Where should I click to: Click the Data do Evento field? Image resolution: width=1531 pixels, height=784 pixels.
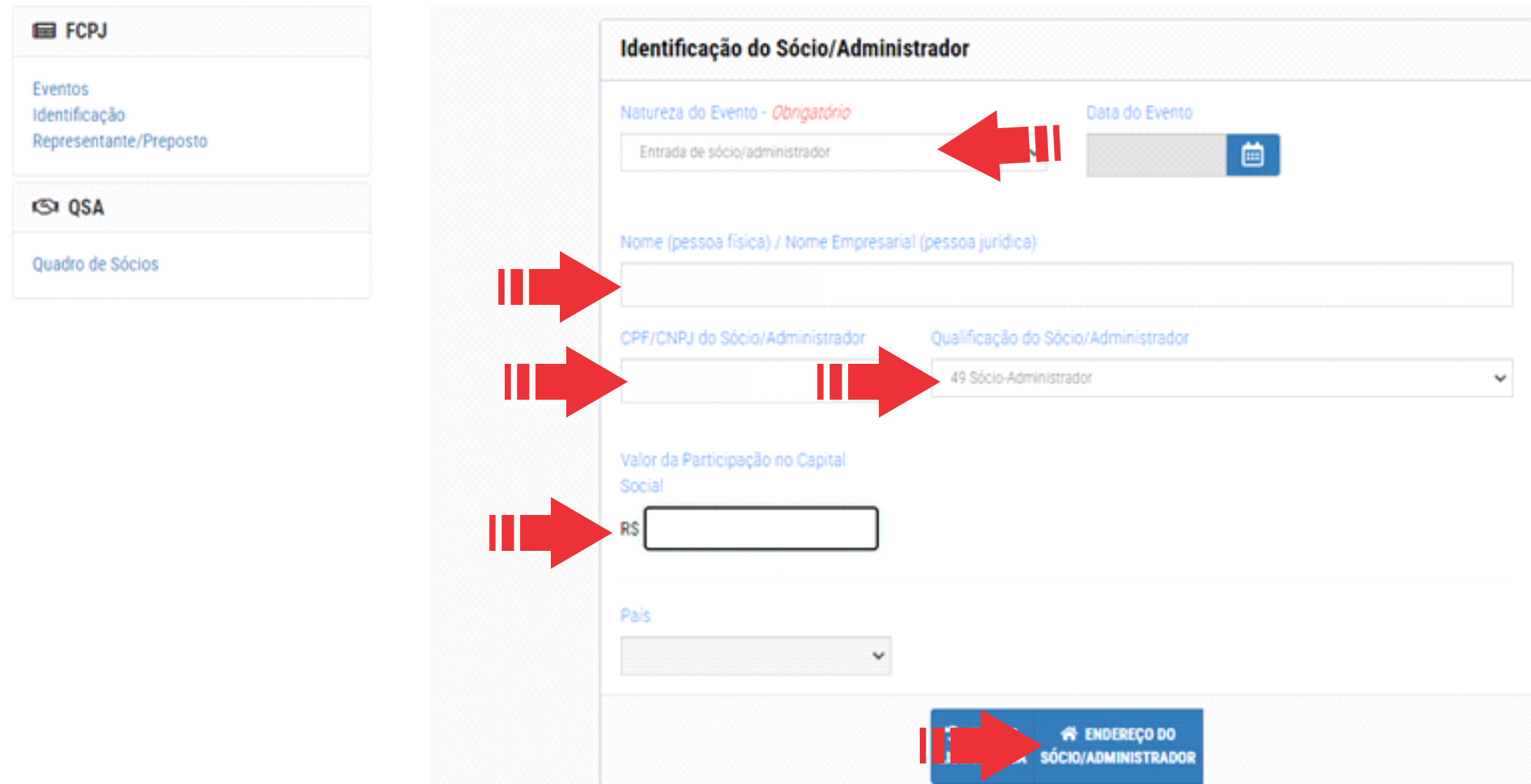[x=1156, y=155]
